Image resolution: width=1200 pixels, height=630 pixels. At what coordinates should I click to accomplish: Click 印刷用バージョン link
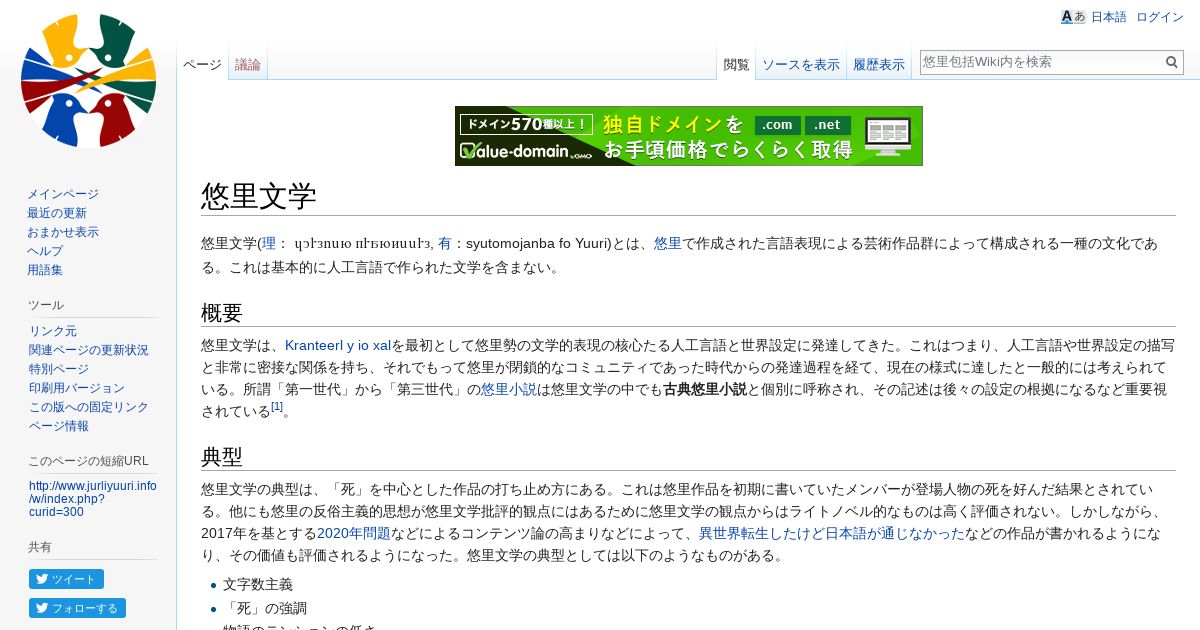77,388
